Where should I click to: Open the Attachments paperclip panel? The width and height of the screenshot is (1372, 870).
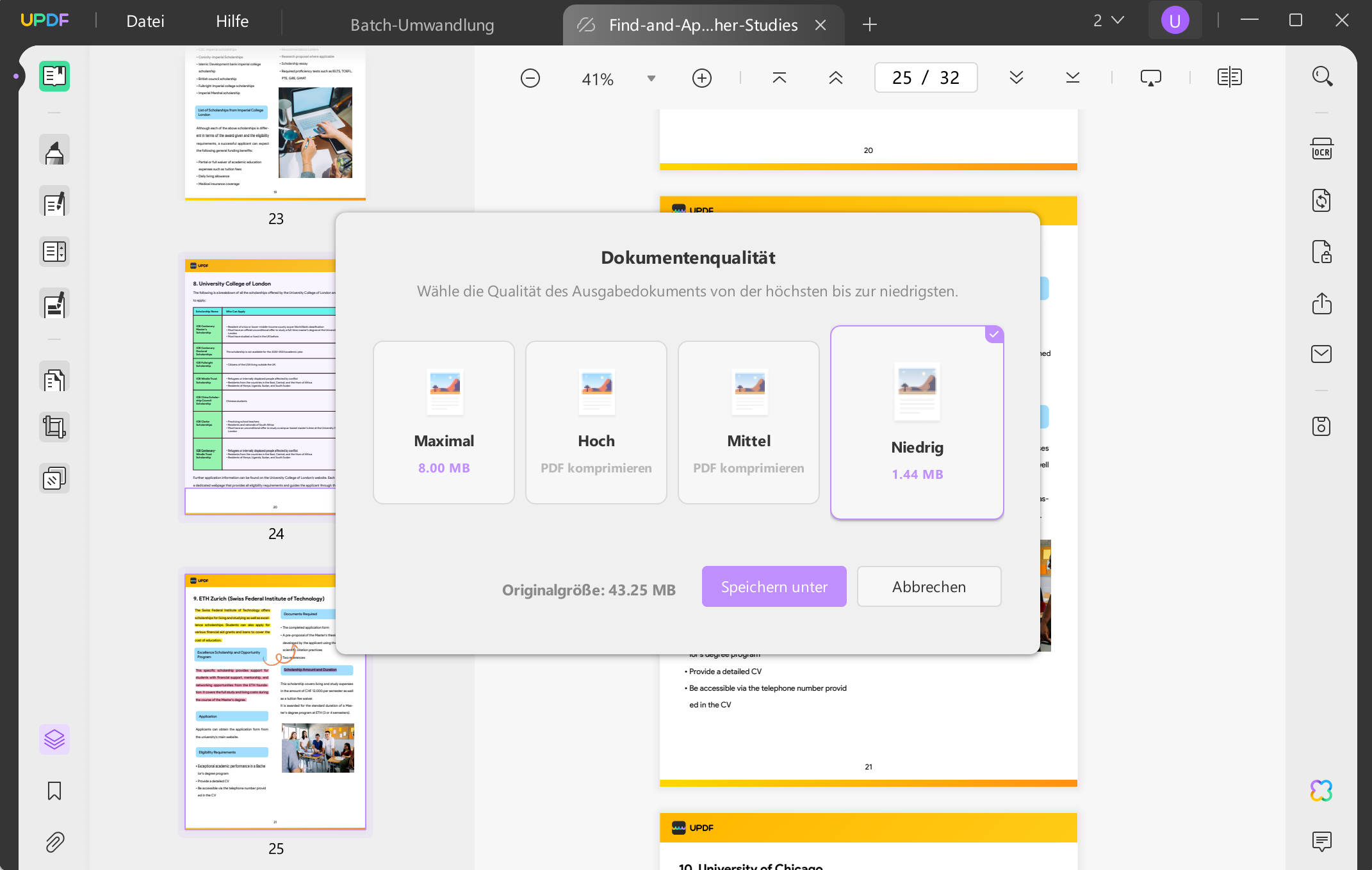[x=54, y=842]
